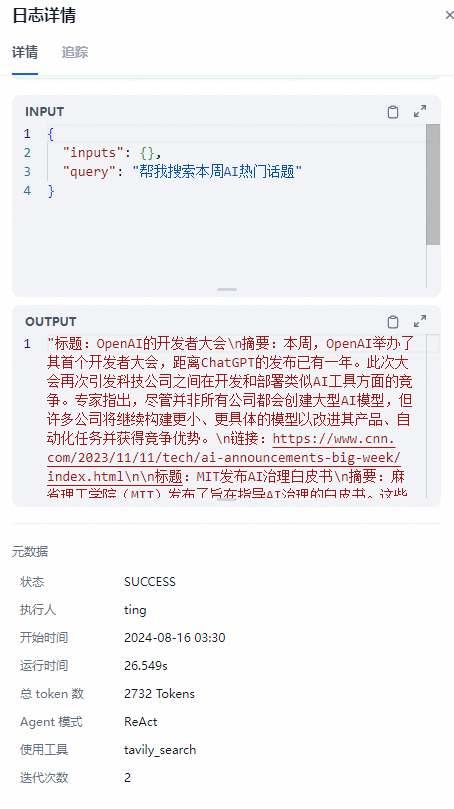The image size is (454, 809).
Task: Click the INPUT panel bottom resize handle
Action: click(x=226, y=289)
